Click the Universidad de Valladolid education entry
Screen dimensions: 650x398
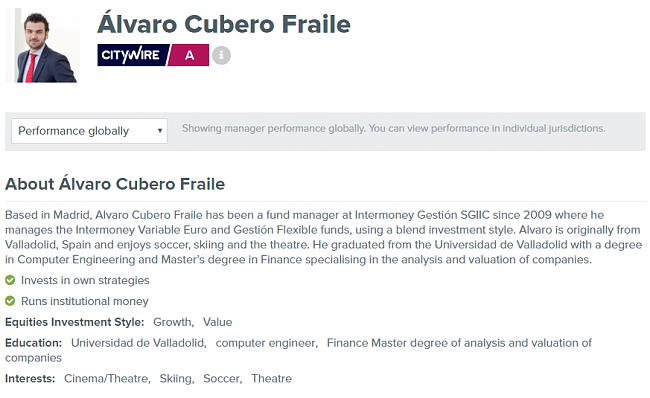point(138,343)
